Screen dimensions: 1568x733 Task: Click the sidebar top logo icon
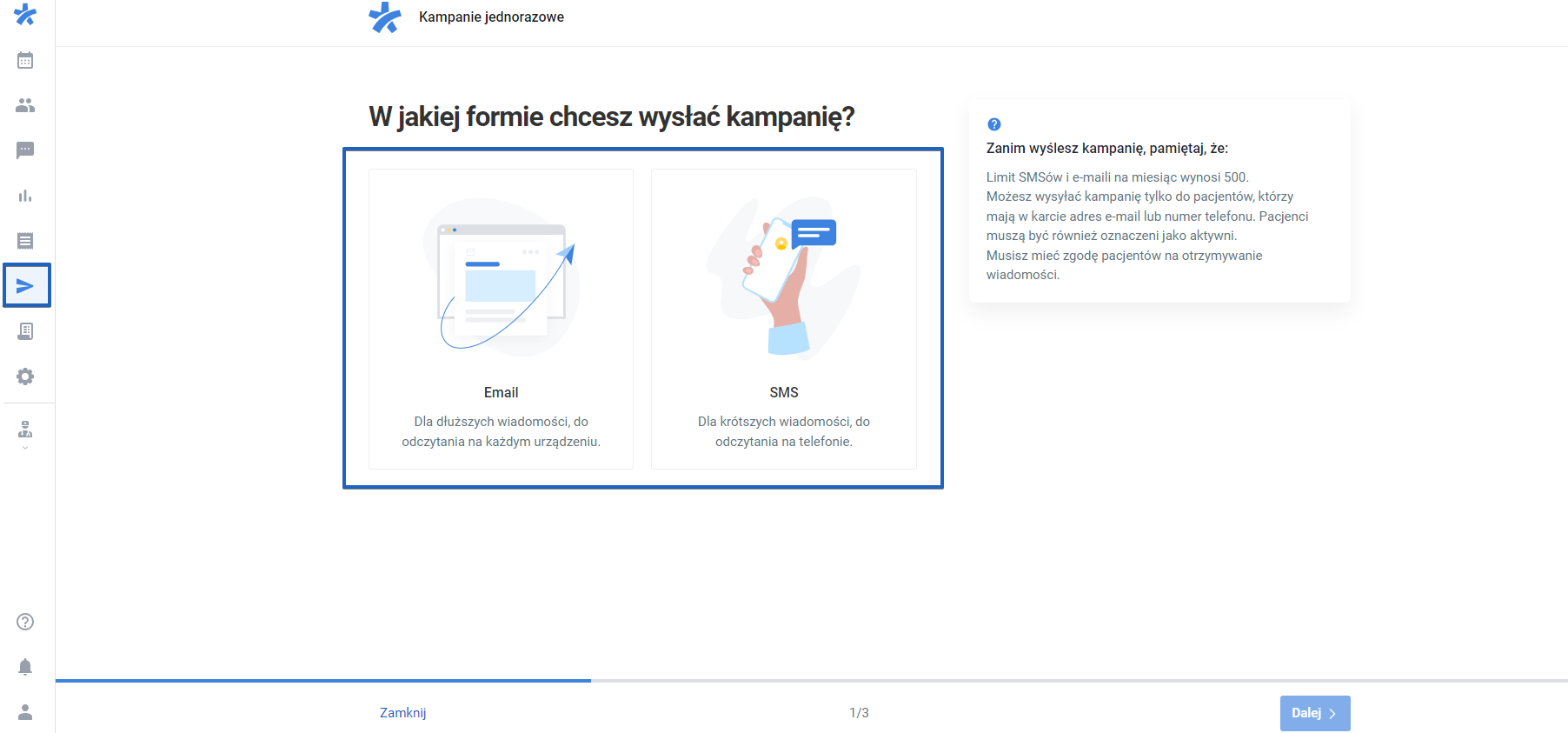point(25,14)
